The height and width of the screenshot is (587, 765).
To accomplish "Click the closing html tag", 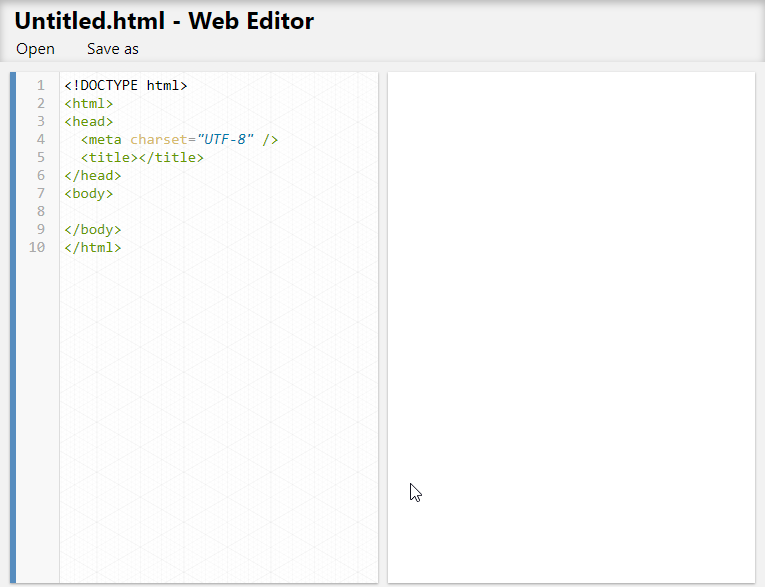I will [x=93, y=247].
